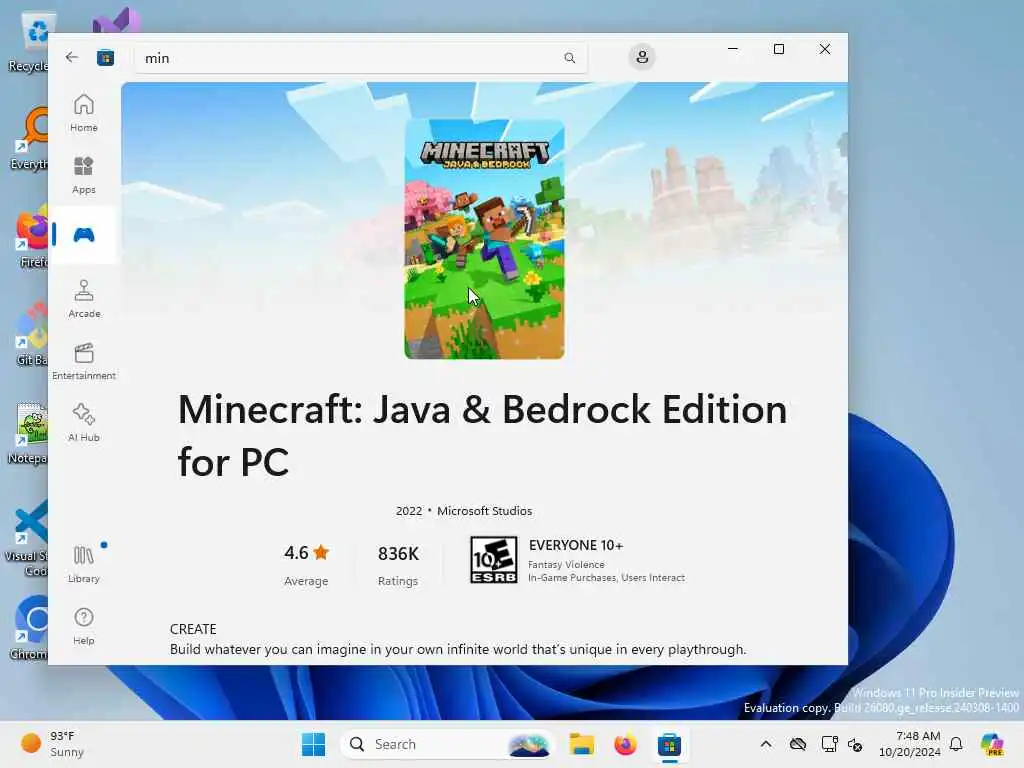Click the 'CREATE' heading text
Screen dimensions: 1024x768
click(x=193, y=629)
